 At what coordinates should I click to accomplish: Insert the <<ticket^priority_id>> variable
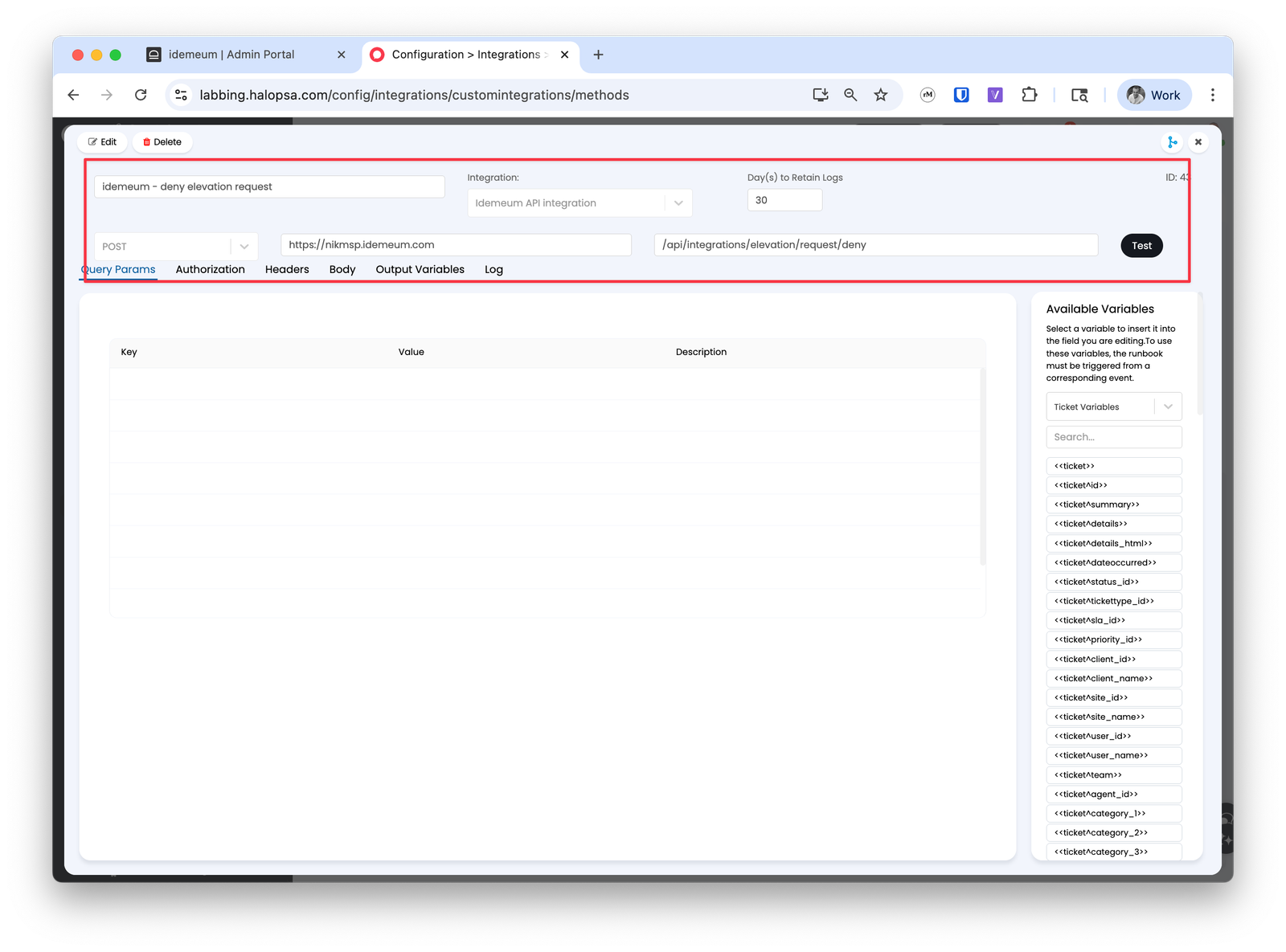1114,639
